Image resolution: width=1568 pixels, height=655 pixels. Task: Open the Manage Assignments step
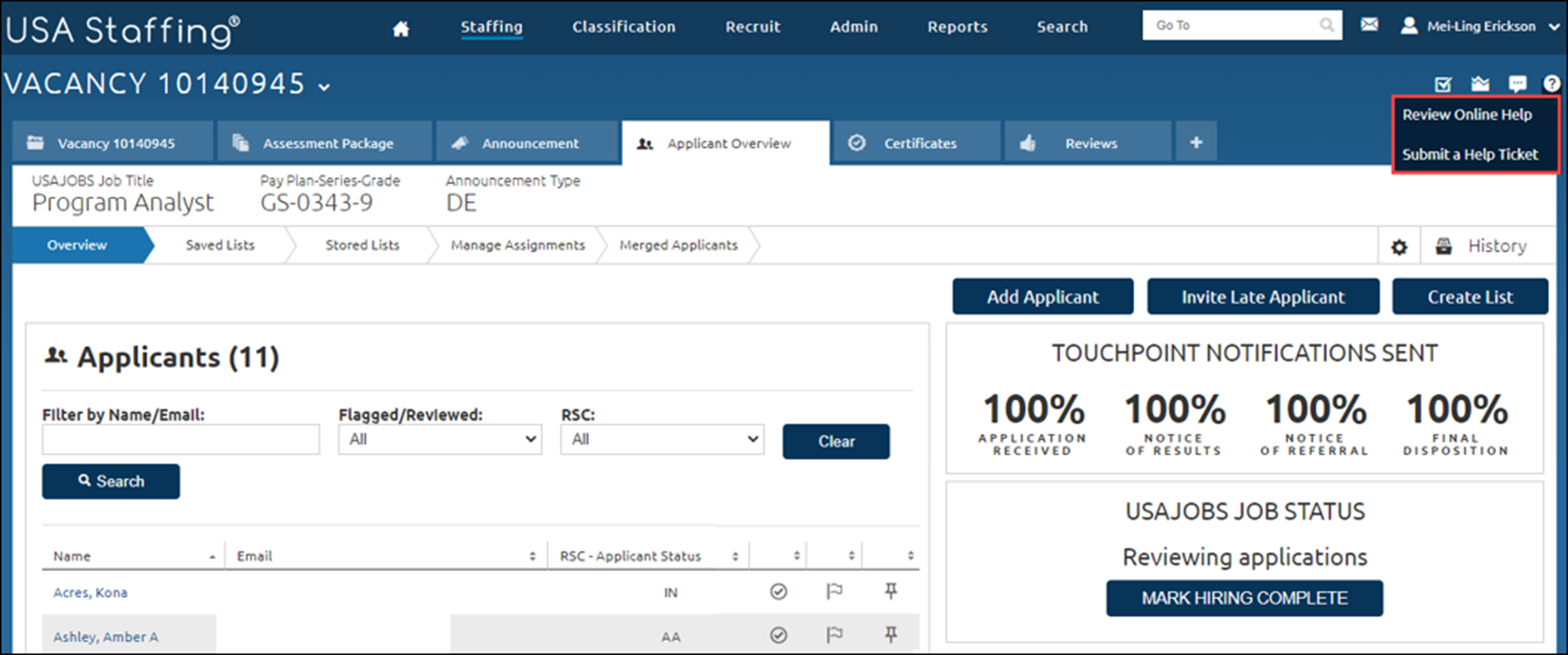coord(518,245)
